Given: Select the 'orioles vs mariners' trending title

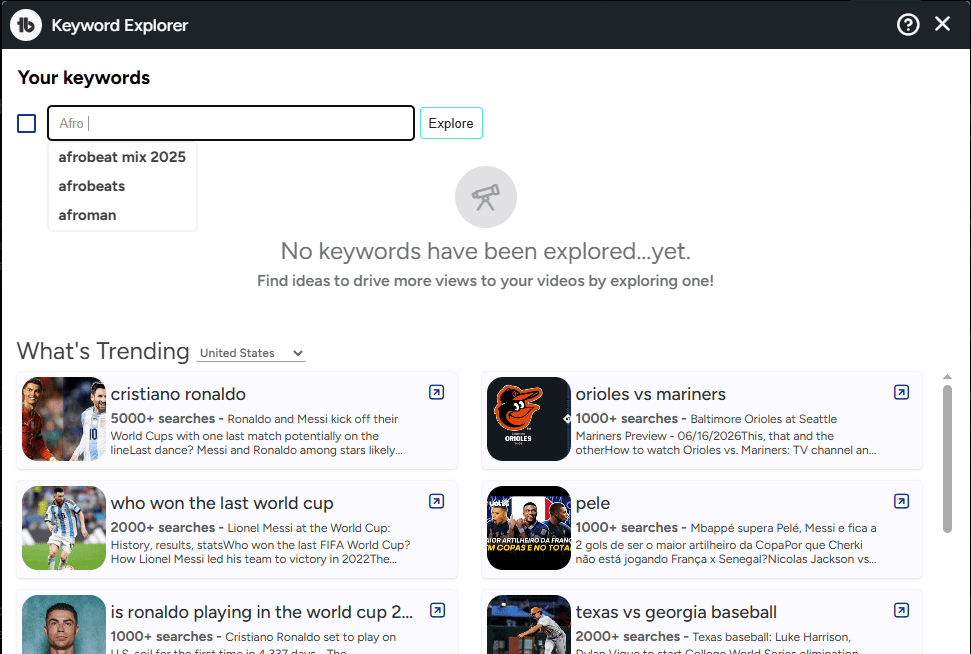Looking at the screenshot, I should [650, 394].
